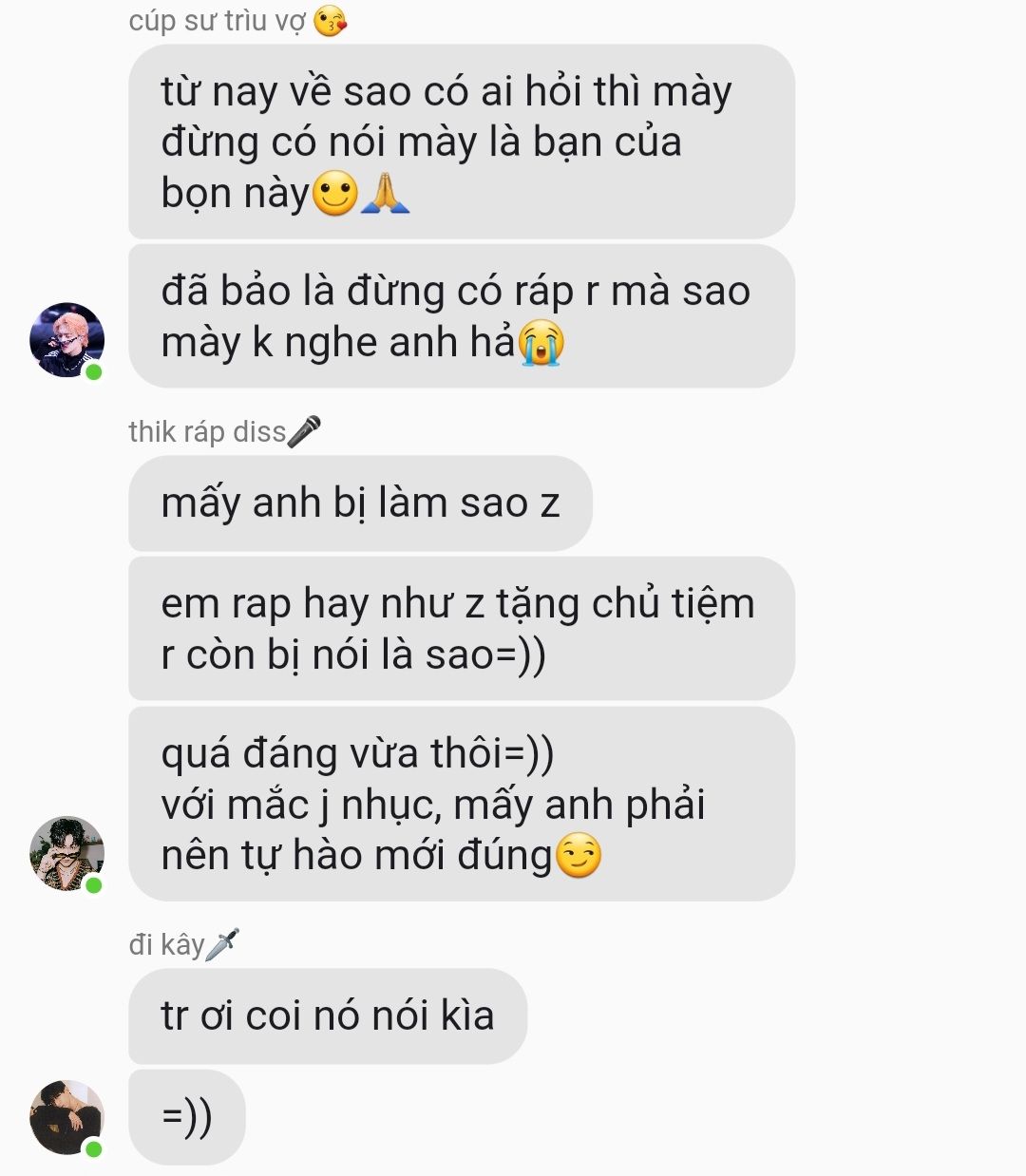Open the third sender's dark avatar photo
This screenshot has height=1176, width=1026.
coord(66,1117)
